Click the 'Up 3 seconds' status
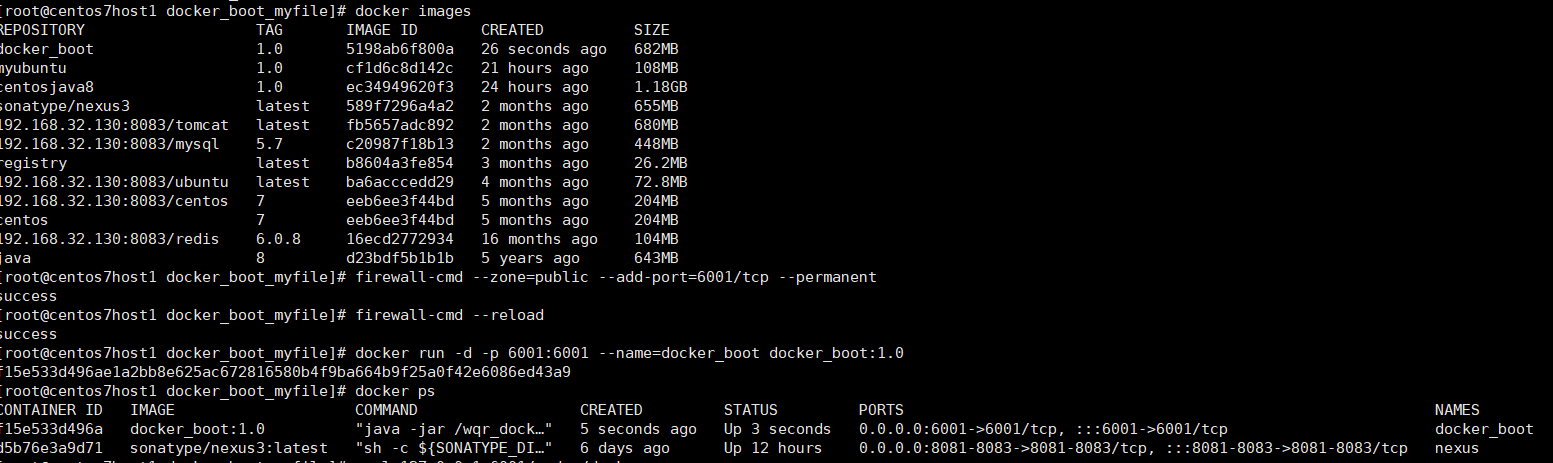The width and height of the screenshot is (1553, 463). click(778, 429)
